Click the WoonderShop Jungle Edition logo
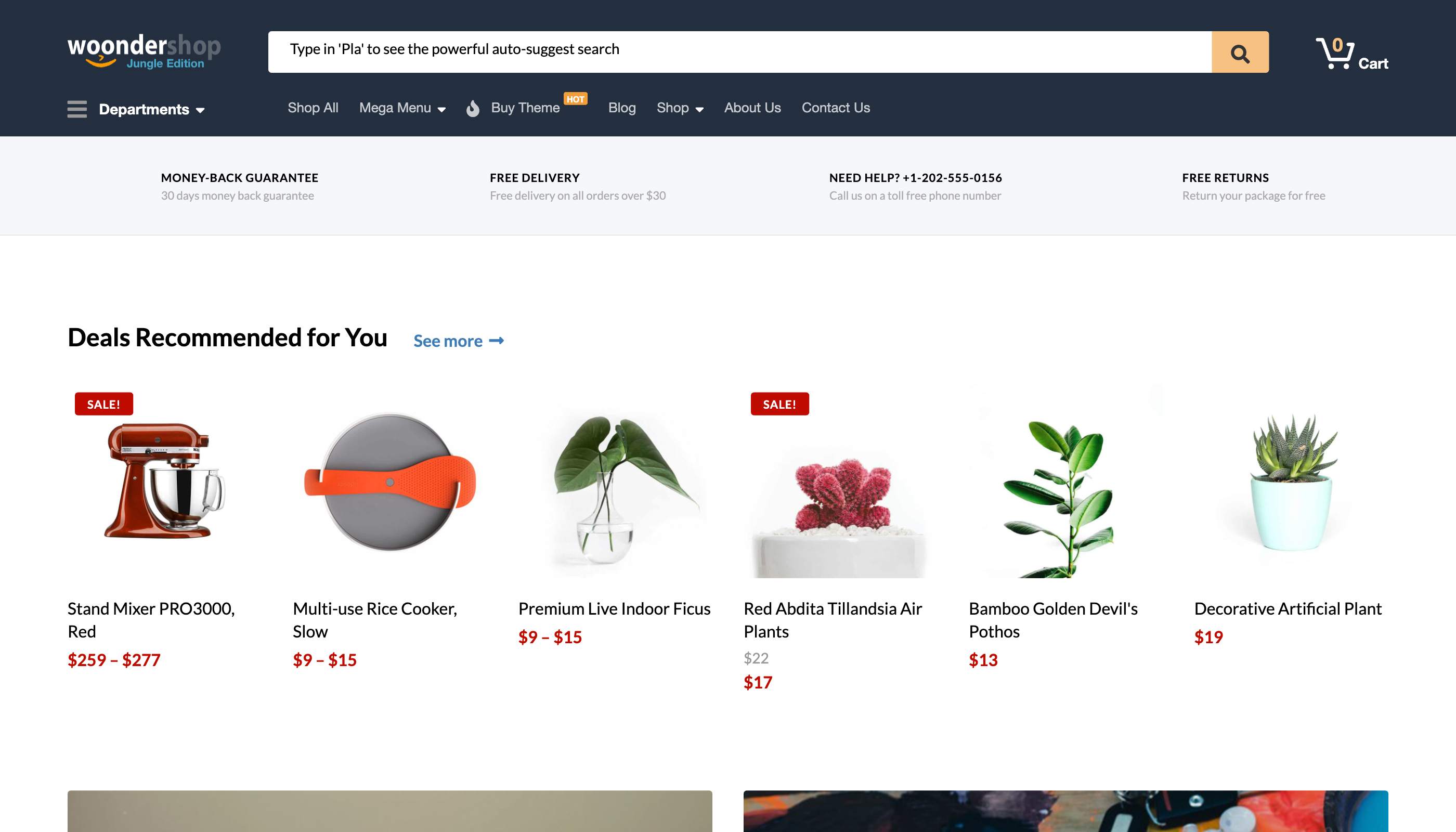This screenshot has height=832, width=1456. (x=144, y=51)
